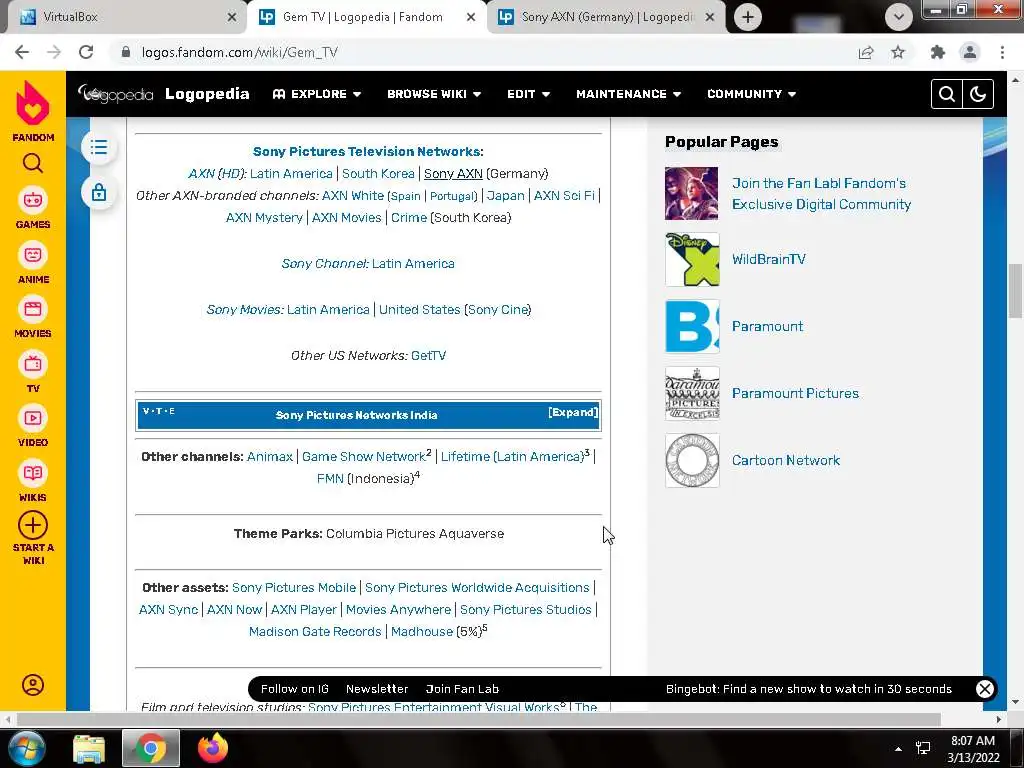Open table of contents list icon

(x=99, y=147)
